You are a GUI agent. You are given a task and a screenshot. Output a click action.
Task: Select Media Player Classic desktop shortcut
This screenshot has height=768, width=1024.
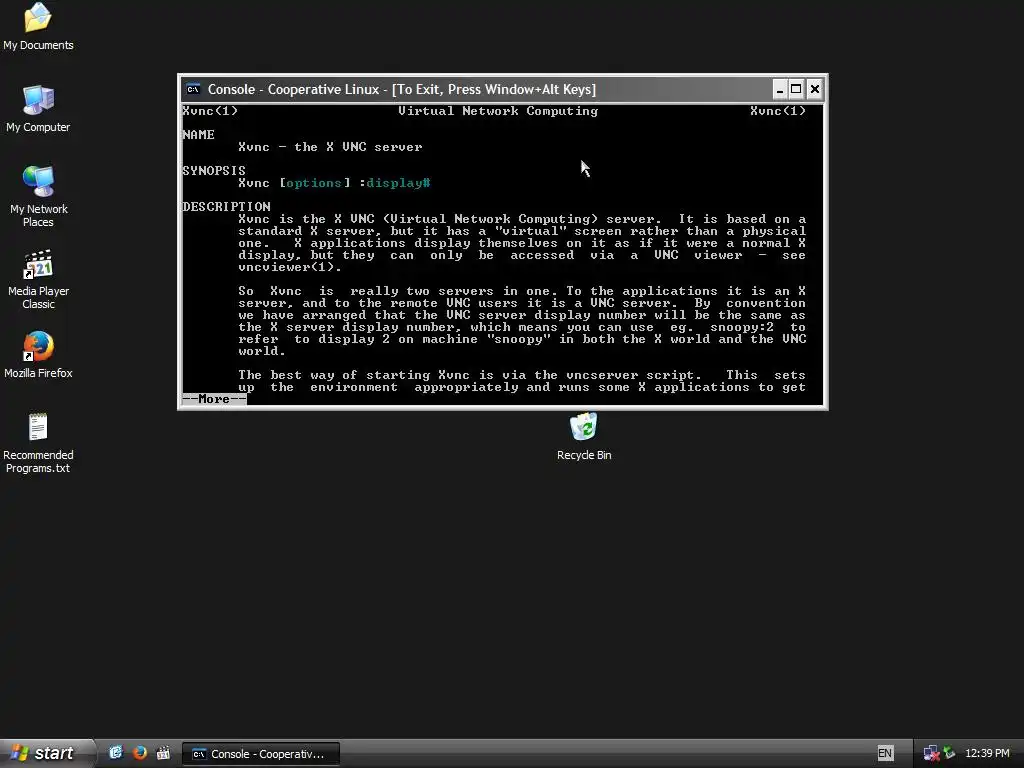[38, 279]
